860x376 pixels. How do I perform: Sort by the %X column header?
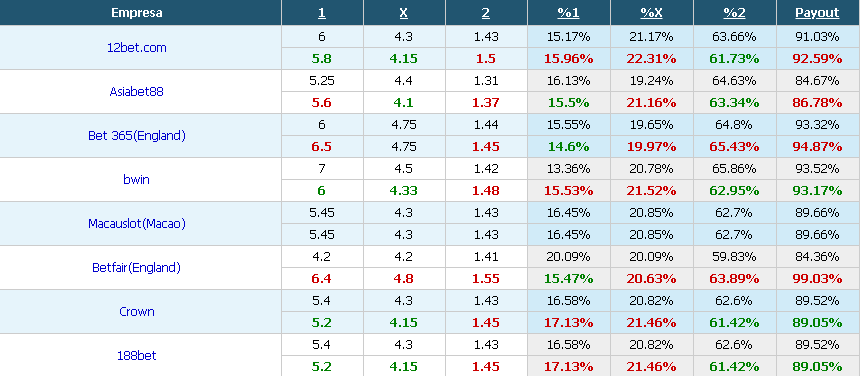point(652,13)
